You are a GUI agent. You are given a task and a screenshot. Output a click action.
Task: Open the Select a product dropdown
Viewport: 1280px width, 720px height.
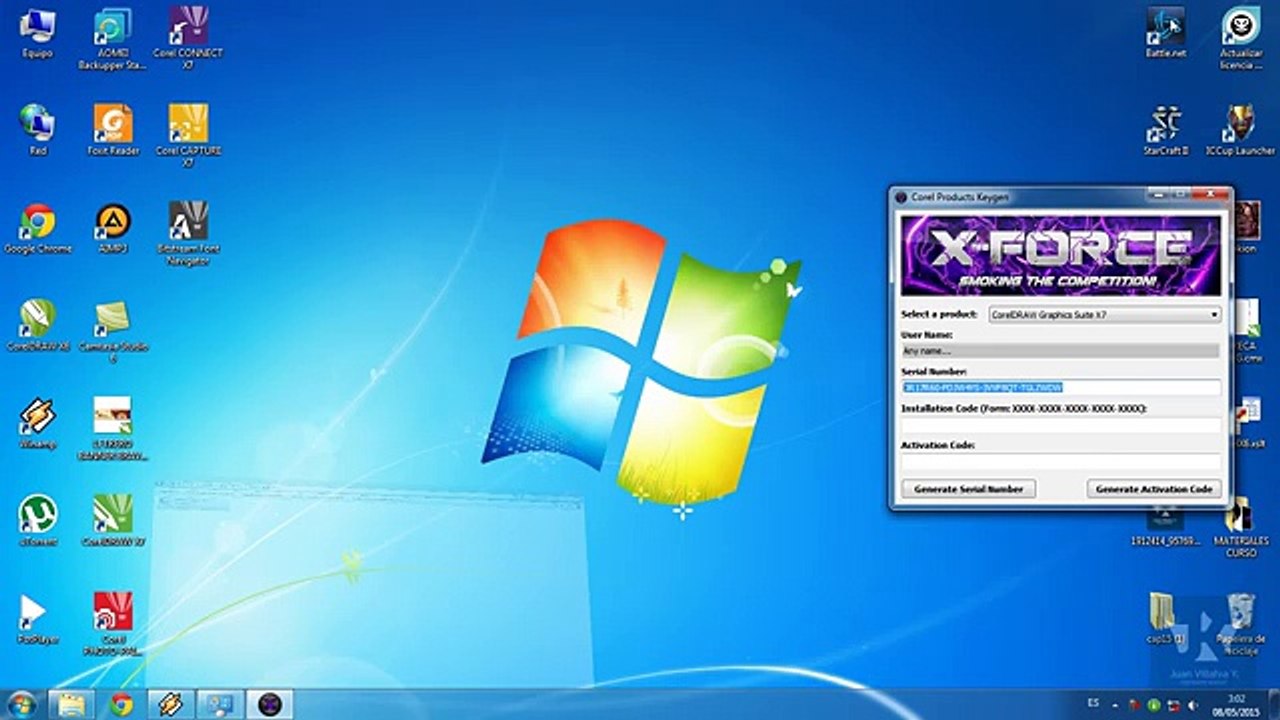(1105, 314)
